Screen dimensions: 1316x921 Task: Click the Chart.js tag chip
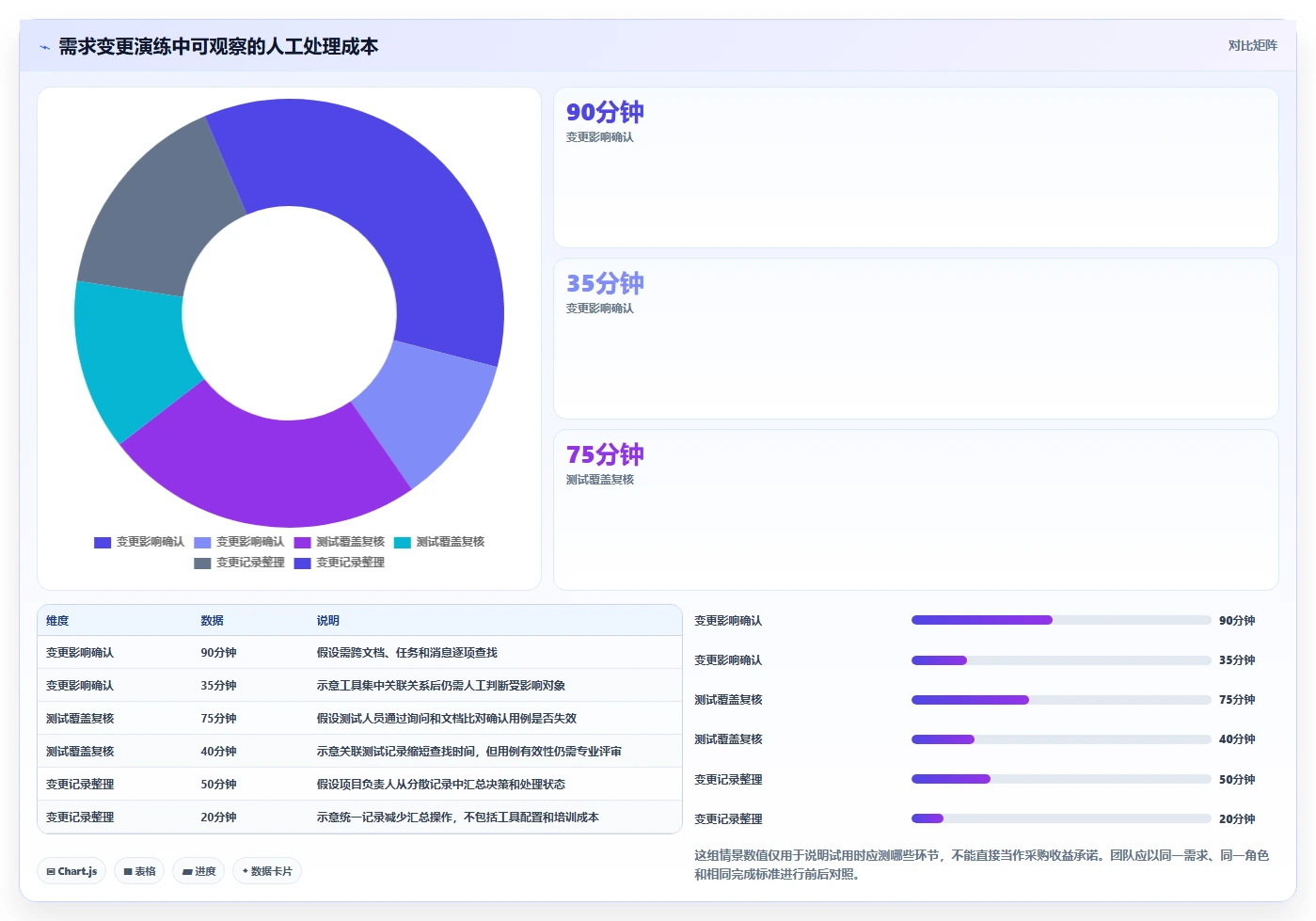pyautogui.click(x=72, y=871)
